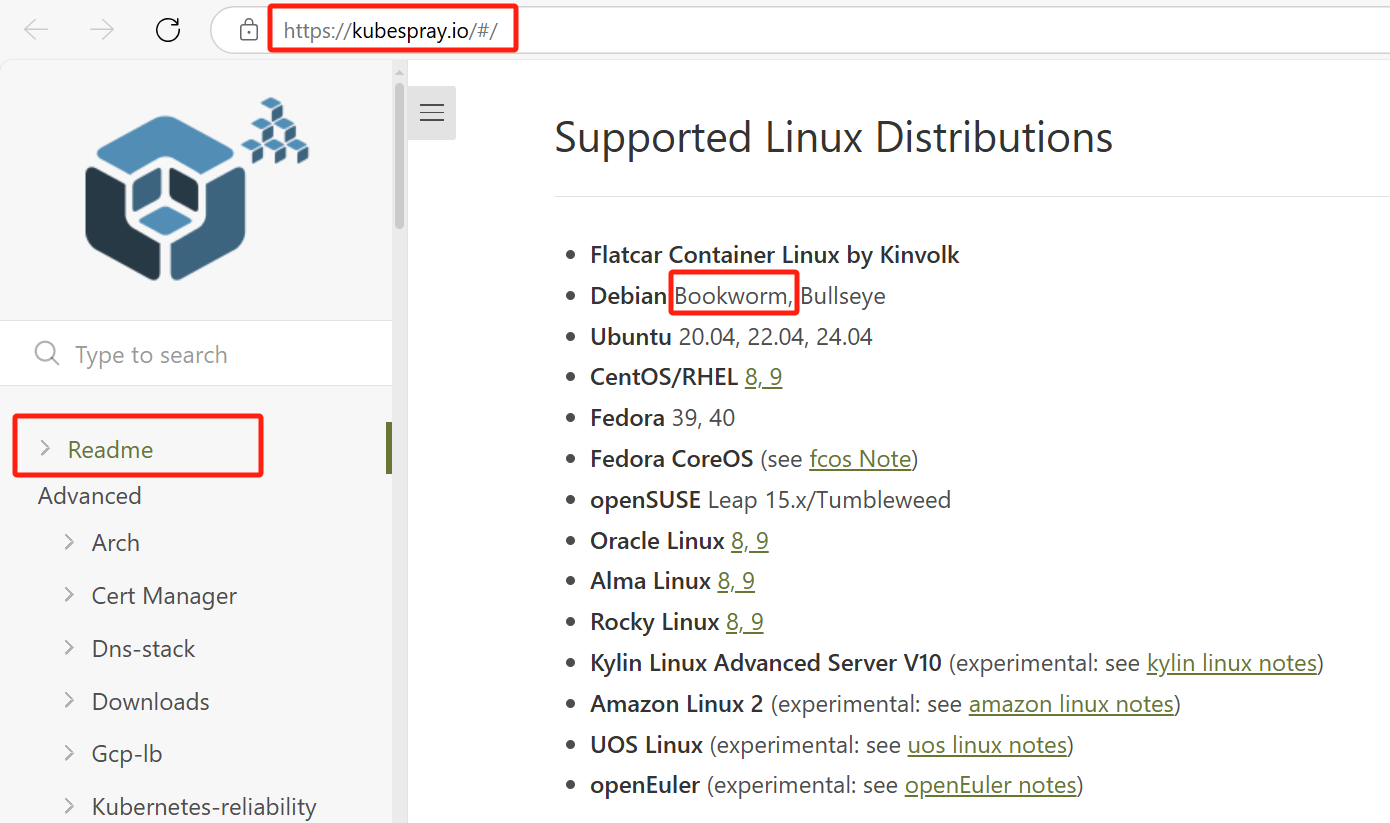Follow the Oracle Linux '8, 9' link

[x=750, y=541]
